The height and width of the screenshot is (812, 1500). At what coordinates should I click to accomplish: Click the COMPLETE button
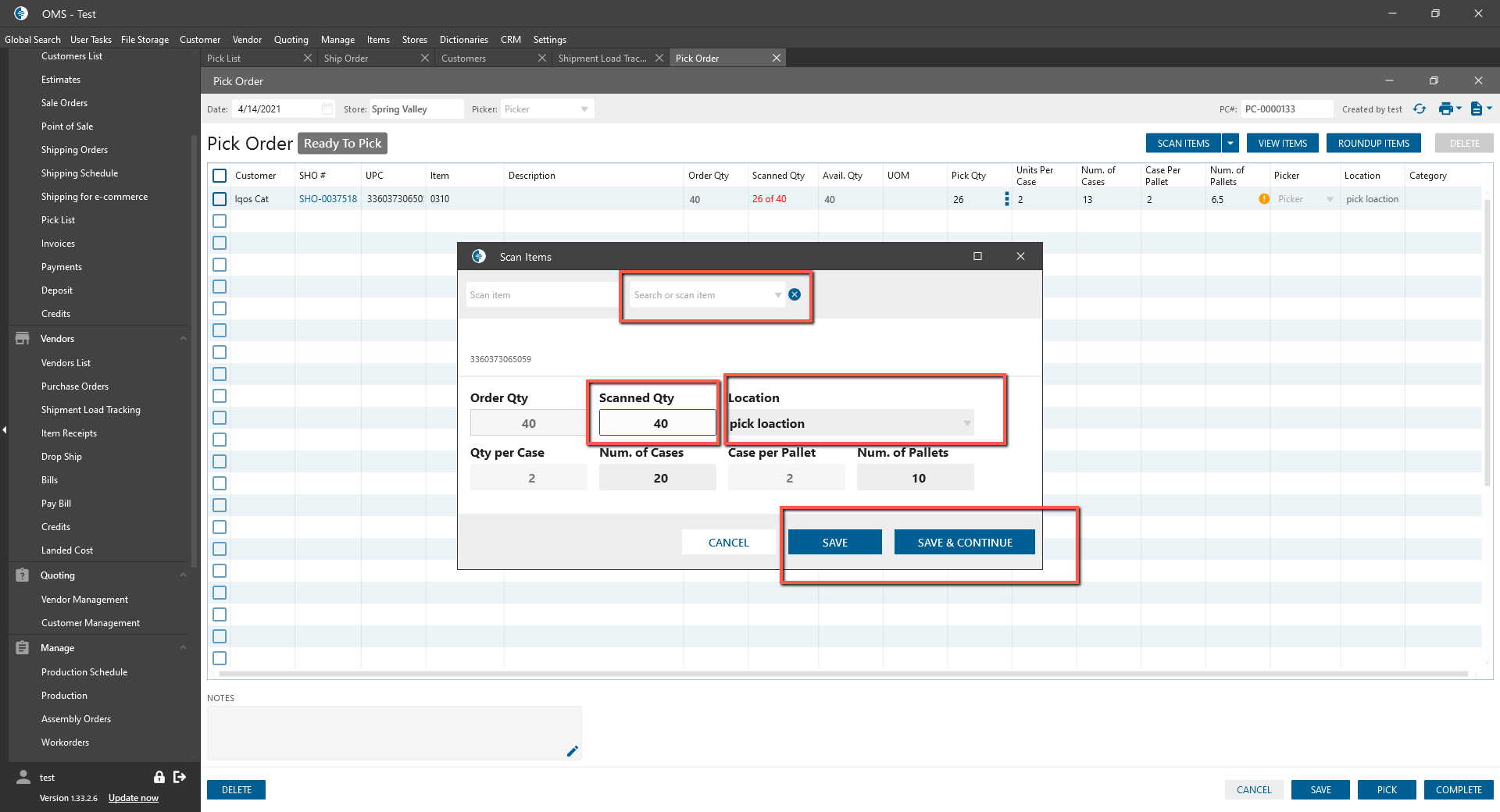tap(1459, 790)
